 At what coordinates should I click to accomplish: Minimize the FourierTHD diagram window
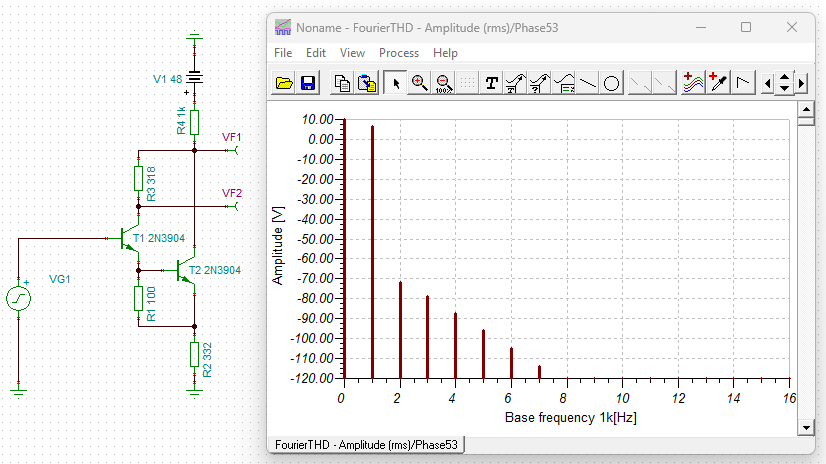(x=701, y=27)
